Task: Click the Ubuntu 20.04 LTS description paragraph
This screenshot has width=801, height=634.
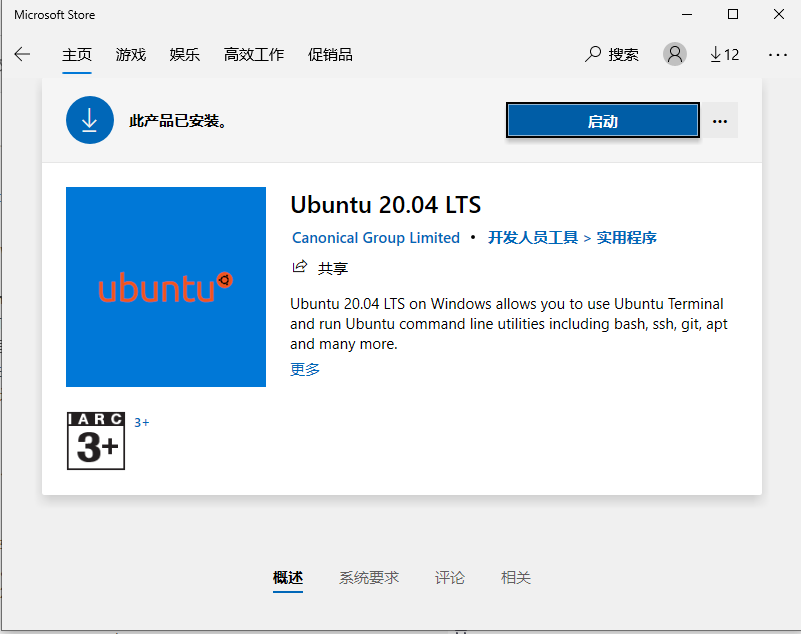Action: click(x=509, y=324)
